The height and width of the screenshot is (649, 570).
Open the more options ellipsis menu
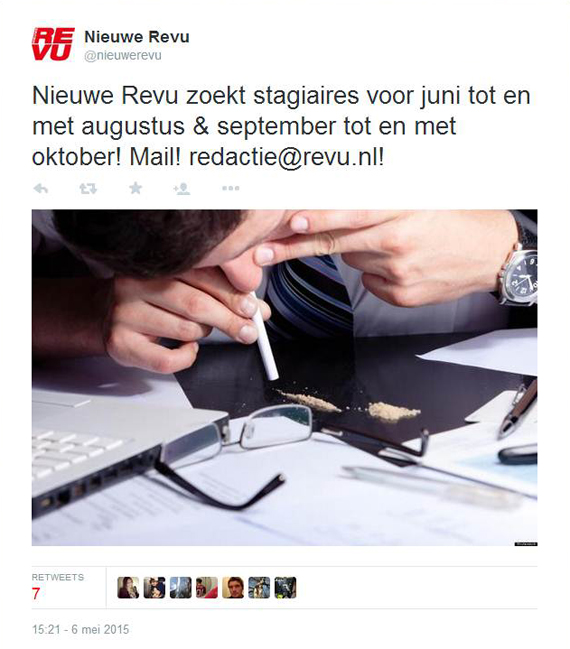(231, 188)
